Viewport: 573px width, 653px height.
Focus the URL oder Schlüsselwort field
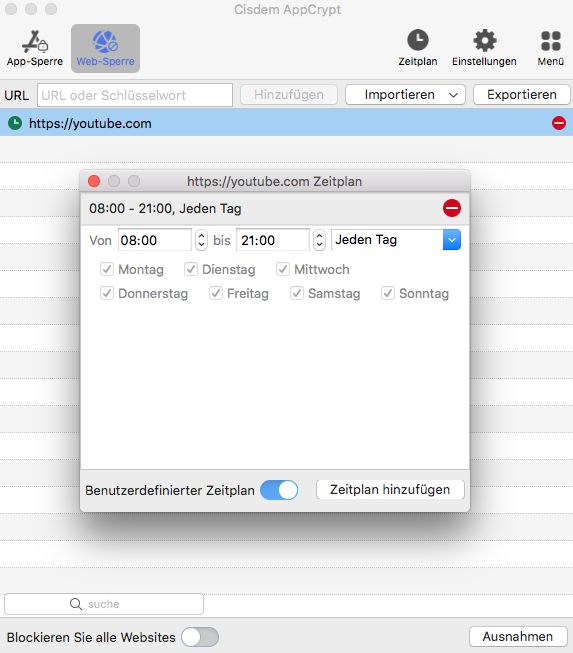point(135,95)
